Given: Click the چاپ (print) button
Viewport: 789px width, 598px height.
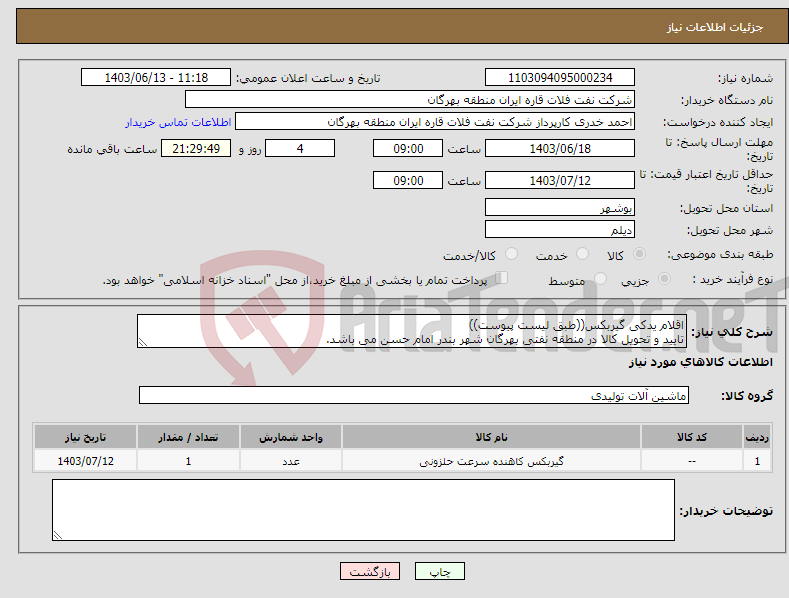Looking at the screenshot, I should tap(440, 572).
